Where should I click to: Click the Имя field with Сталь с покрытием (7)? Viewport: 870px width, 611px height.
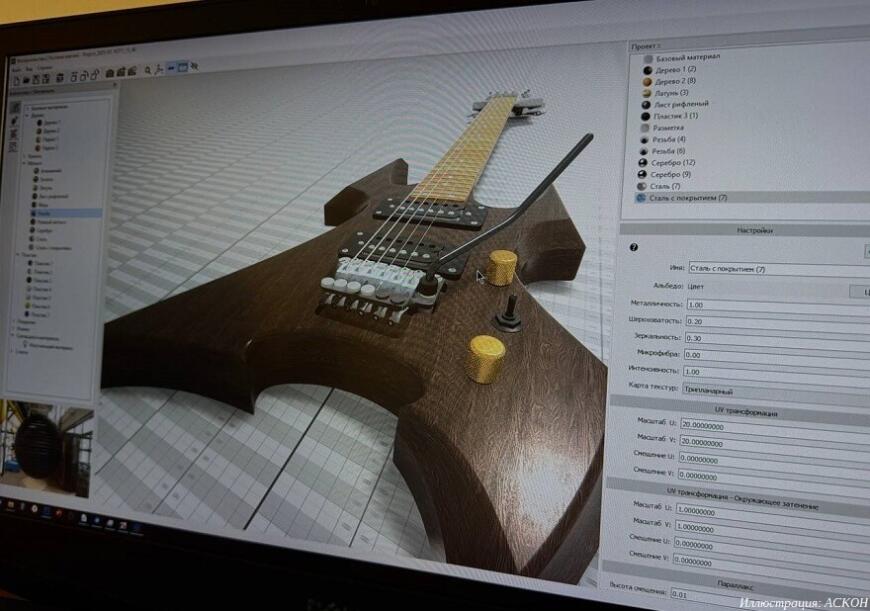pyautogui.click(x=779, y=269)
